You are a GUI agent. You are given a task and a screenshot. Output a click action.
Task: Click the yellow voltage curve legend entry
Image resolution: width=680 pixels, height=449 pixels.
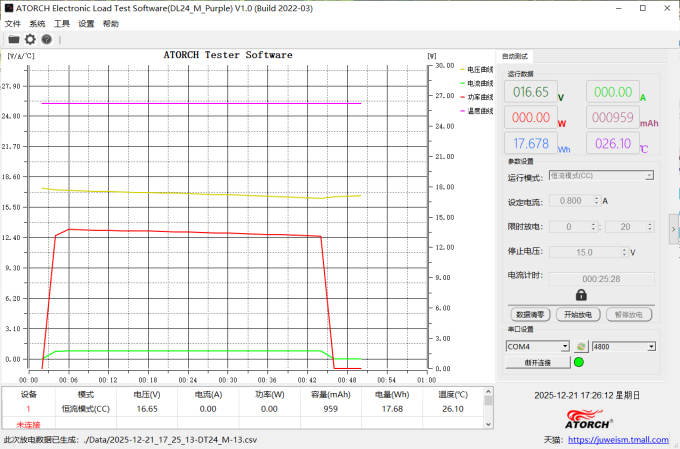coord(477,70)
